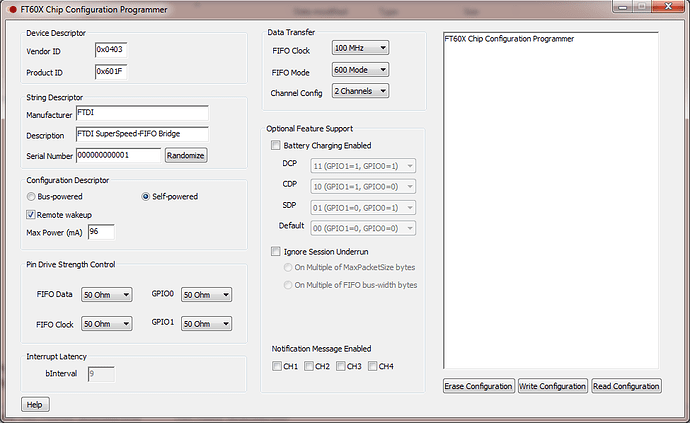Click the Randomize serial number button
Screen dimensions: 690x423
186,155
